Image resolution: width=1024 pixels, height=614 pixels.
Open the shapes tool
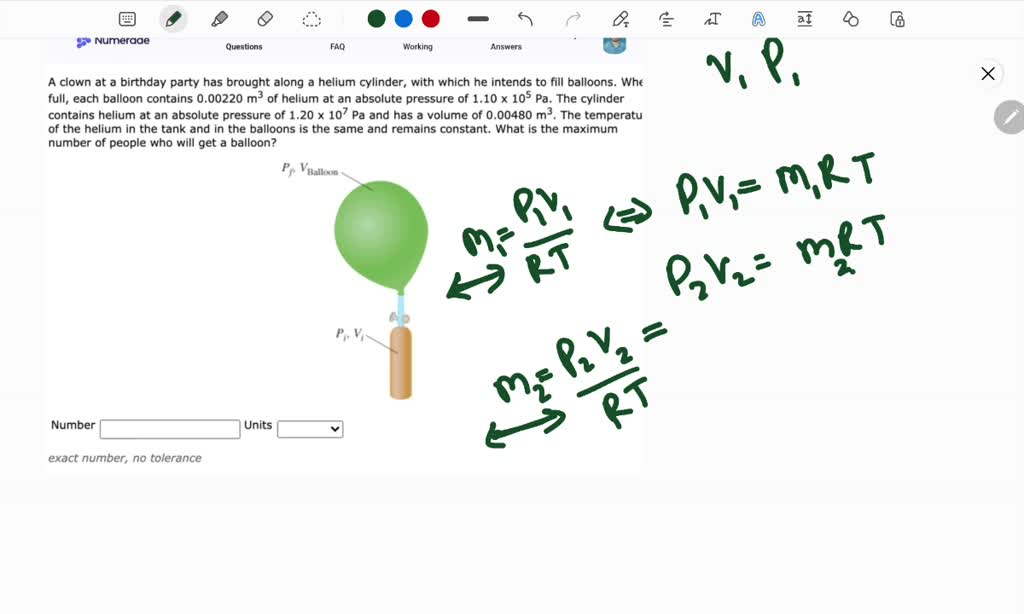pyautogui.click(x=851, y=18)
